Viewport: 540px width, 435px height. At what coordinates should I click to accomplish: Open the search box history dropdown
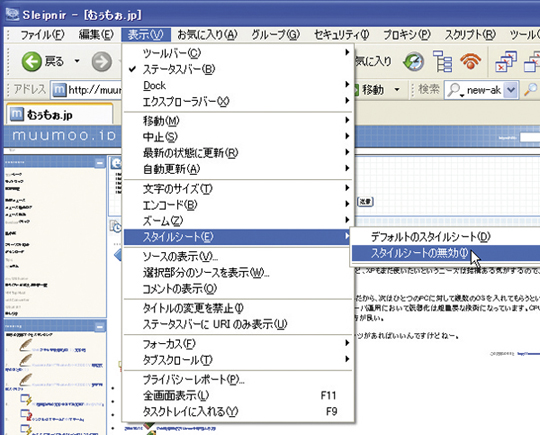pyautogui.click(x=511, y=90)
